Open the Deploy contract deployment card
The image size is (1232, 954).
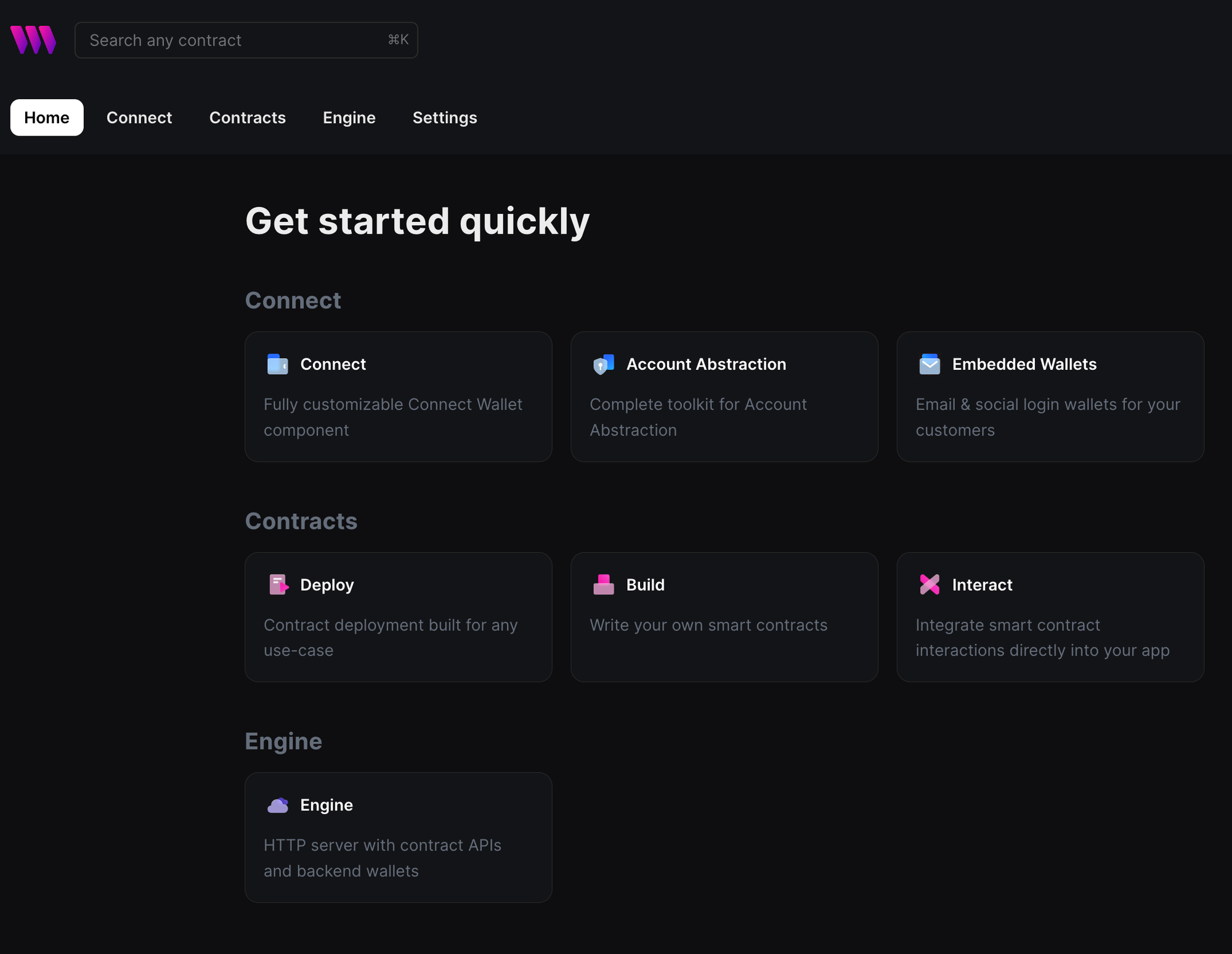click(x=398, y=616)
